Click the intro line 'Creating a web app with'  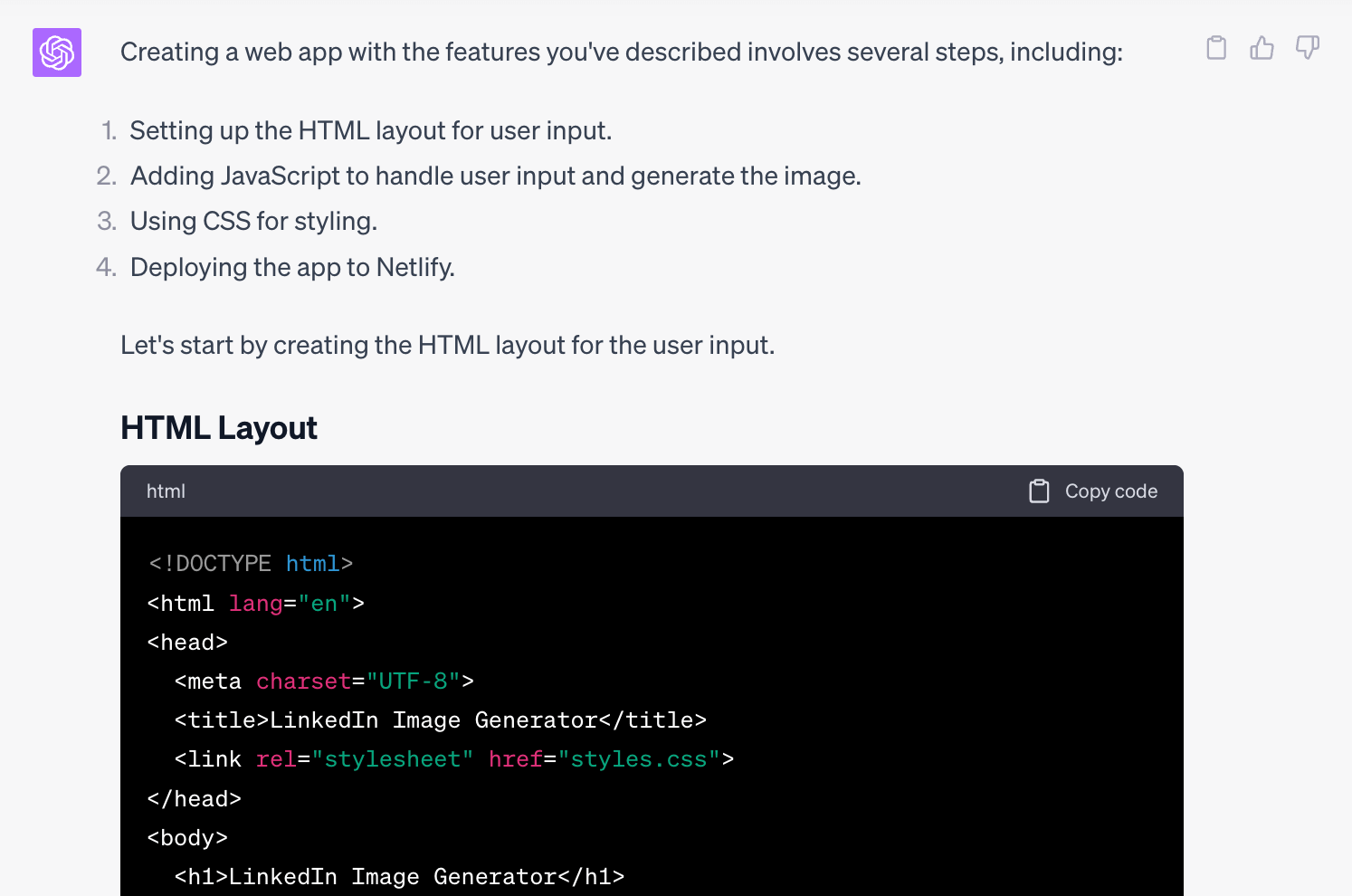622,52
